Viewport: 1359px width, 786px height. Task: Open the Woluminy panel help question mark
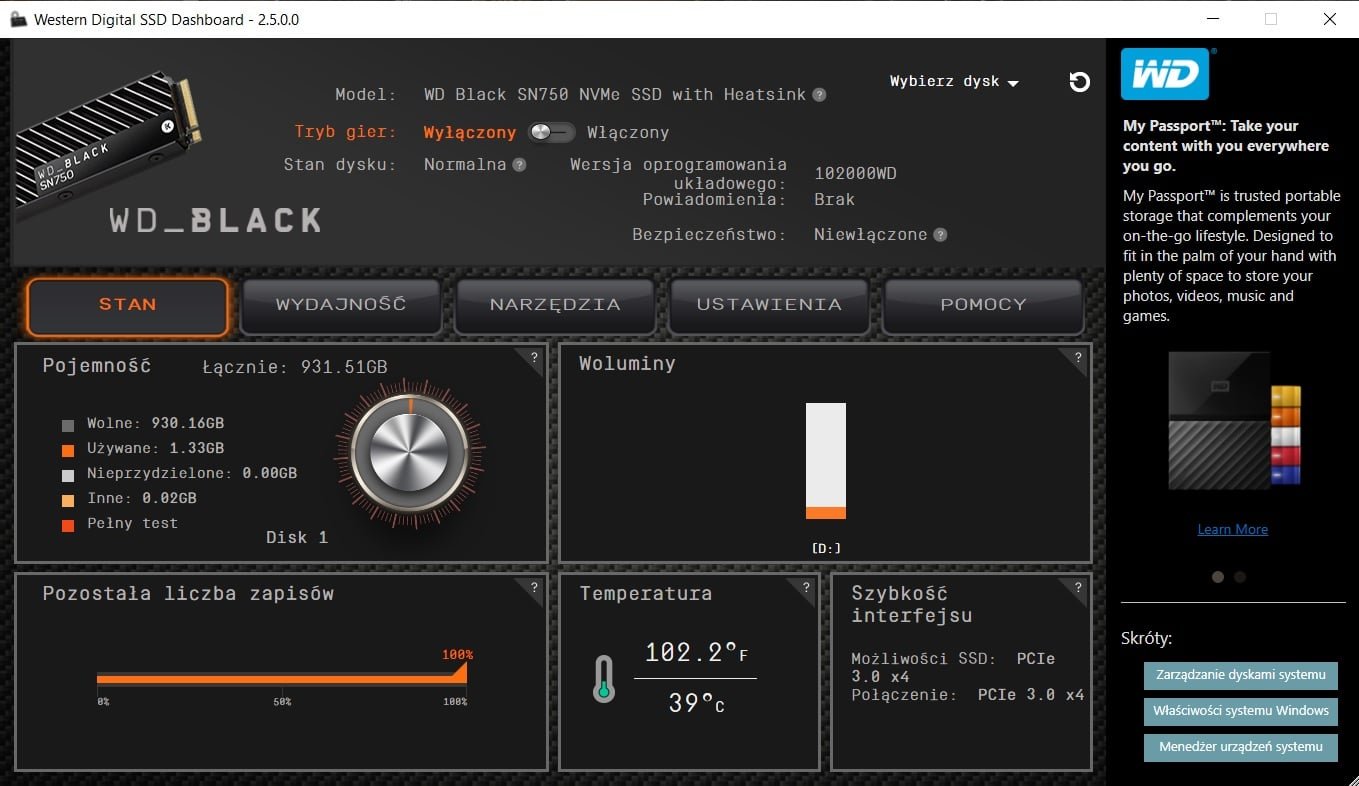pyautogui.click(x=1078, y=357)
